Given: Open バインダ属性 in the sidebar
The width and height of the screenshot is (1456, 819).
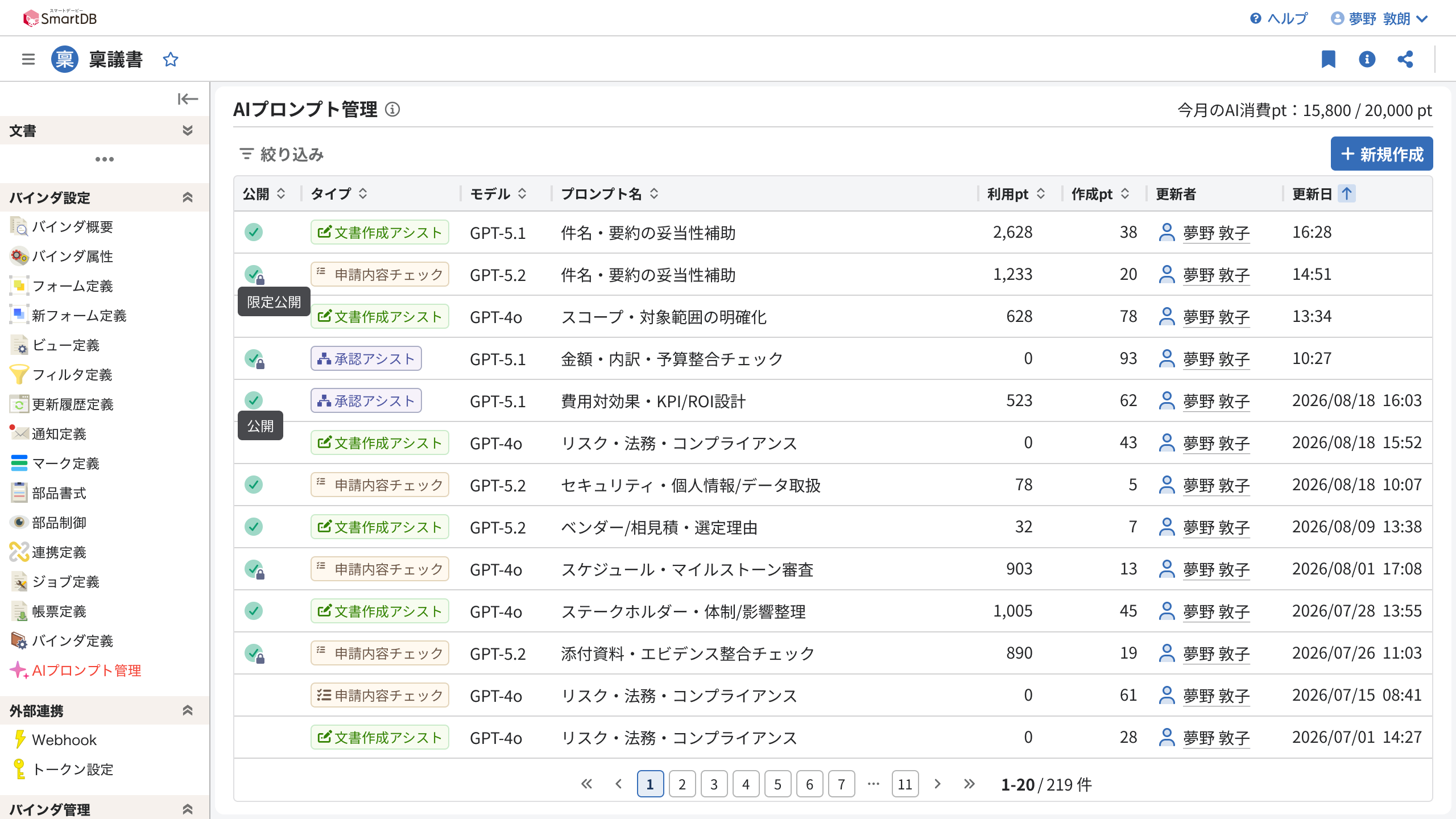Looking at the screenshot, I should 72,257.
